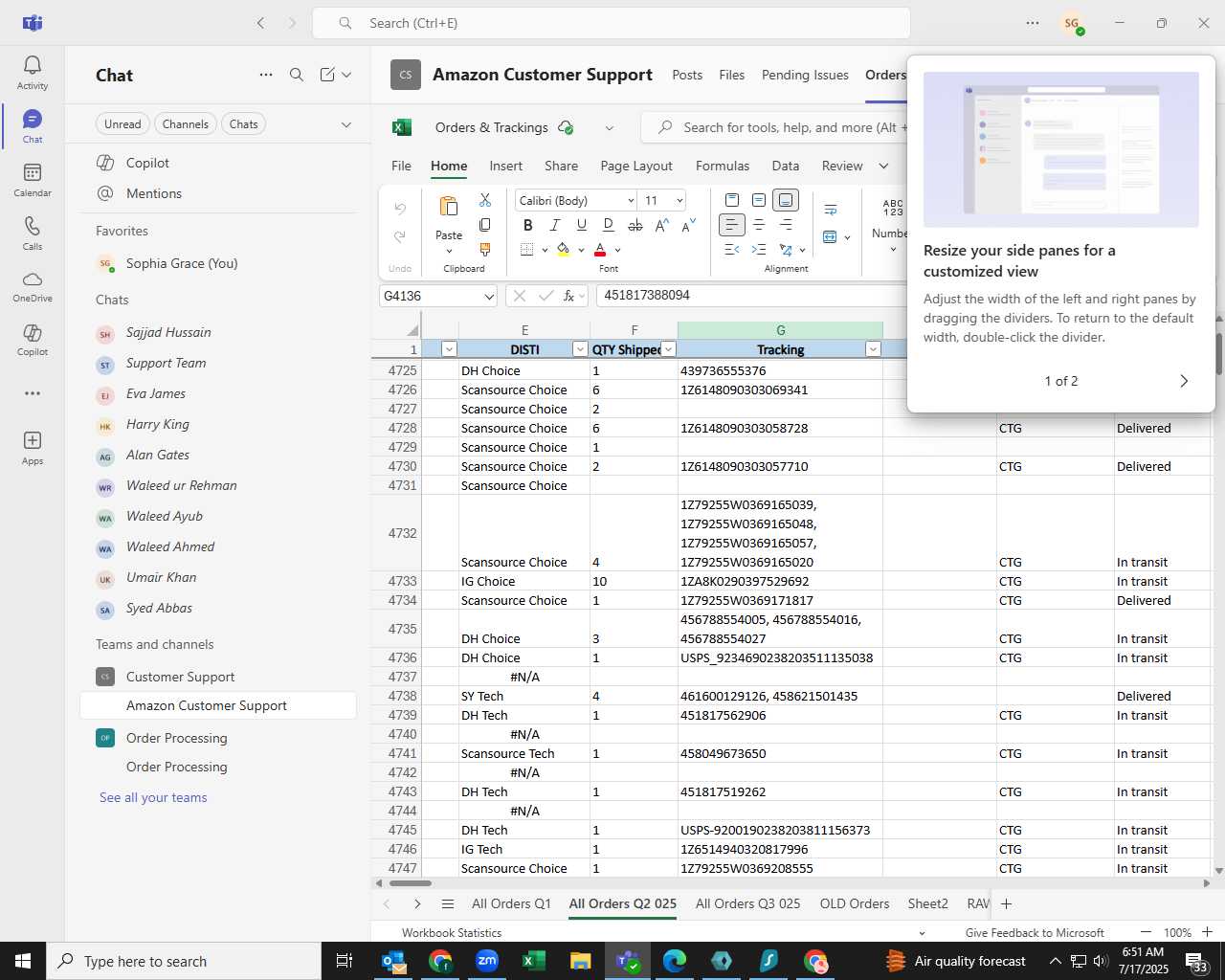The image size is (1225, 980).
Task: Click the search icon in Chat header
Action: [297, 75]
